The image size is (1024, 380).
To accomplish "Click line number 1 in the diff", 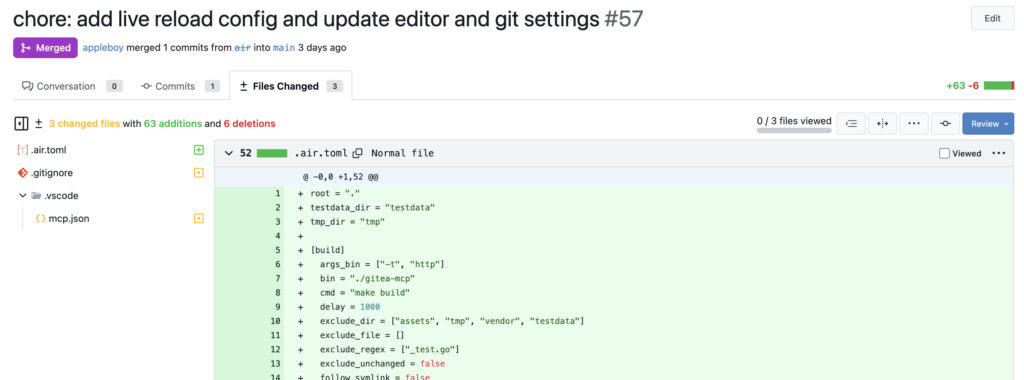I will [x=278, y=194].
